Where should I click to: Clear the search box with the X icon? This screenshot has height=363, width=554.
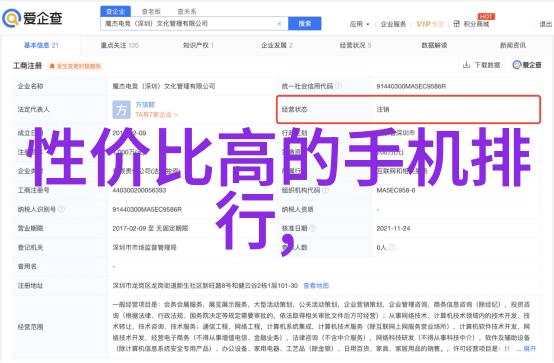point(279,24)
